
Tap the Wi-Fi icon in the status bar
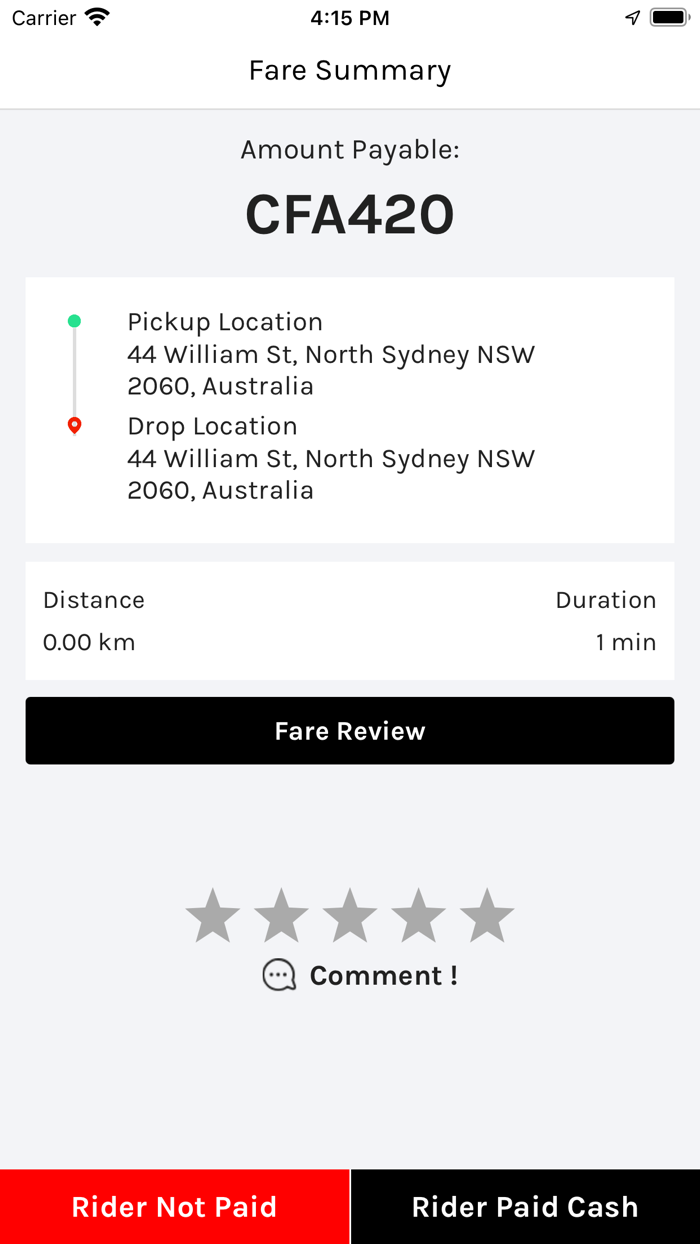95,16
